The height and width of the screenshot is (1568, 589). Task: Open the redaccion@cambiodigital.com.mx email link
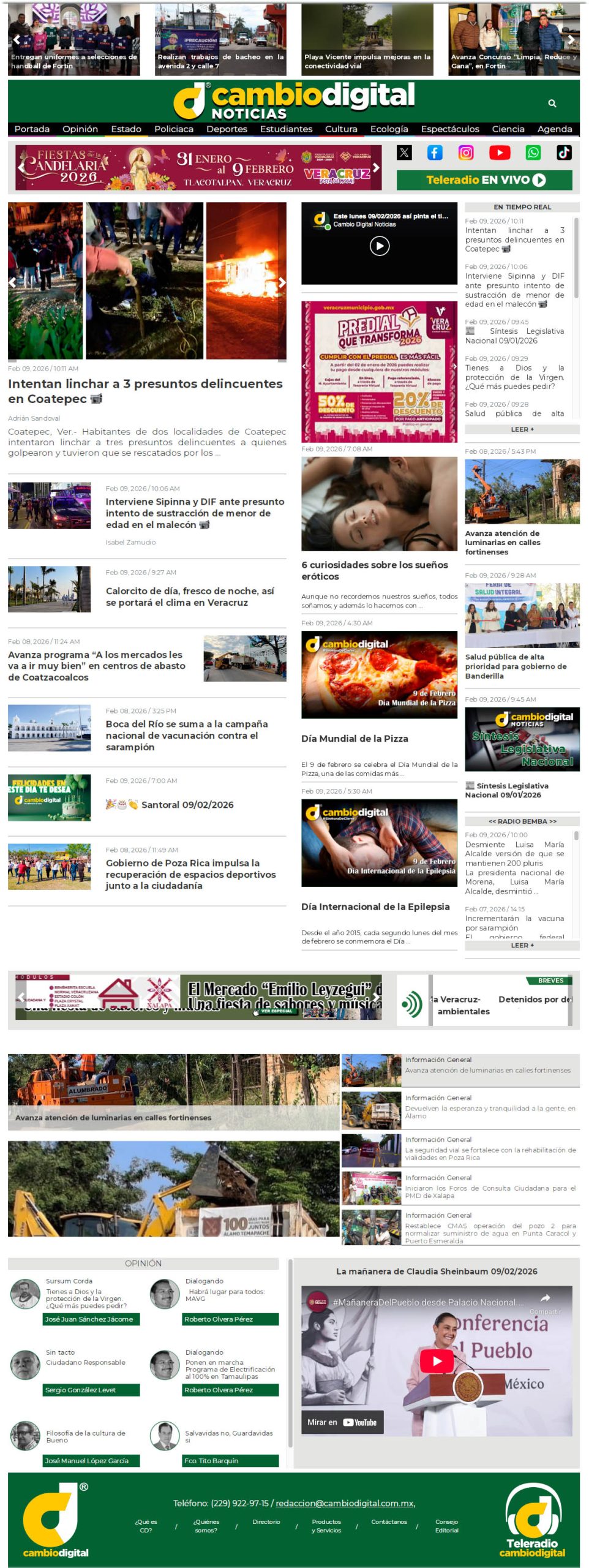[345, 1503]
